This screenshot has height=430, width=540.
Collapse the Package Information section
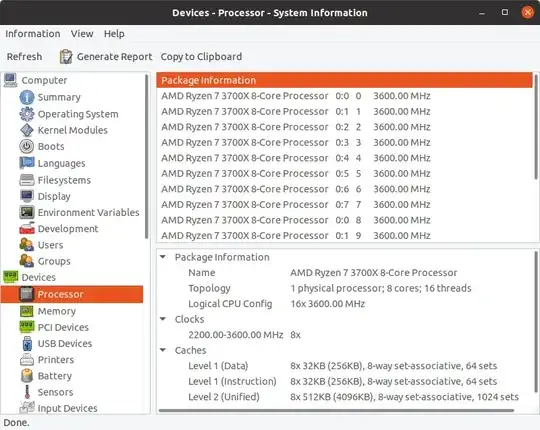[163, 257]
